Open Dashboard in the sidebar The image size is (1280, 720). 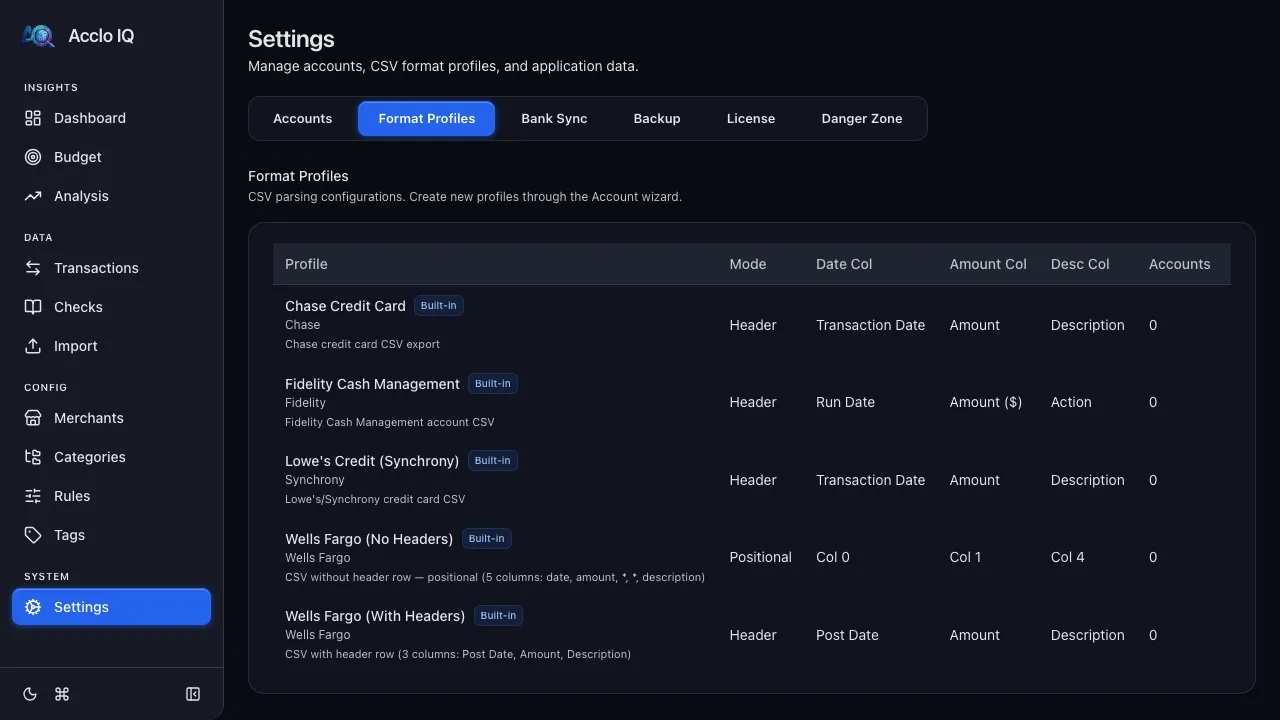(x=111, y=118)
